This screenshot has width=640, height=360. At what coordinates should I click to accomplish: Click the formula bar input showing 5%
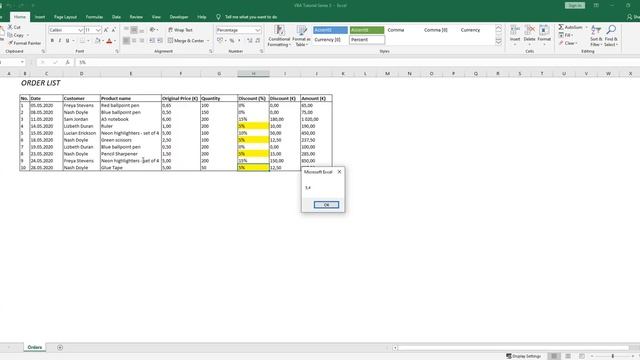click(x=357, y=62)
